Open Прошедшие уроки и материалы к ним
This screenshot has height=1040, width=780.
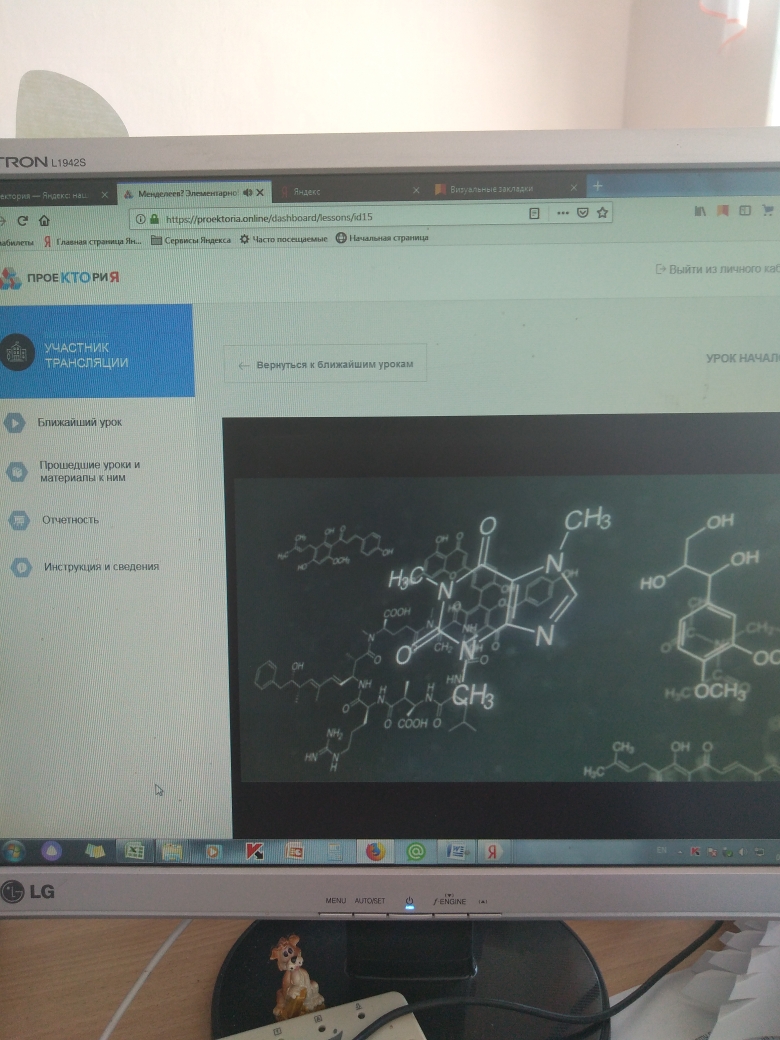[88, 471]
